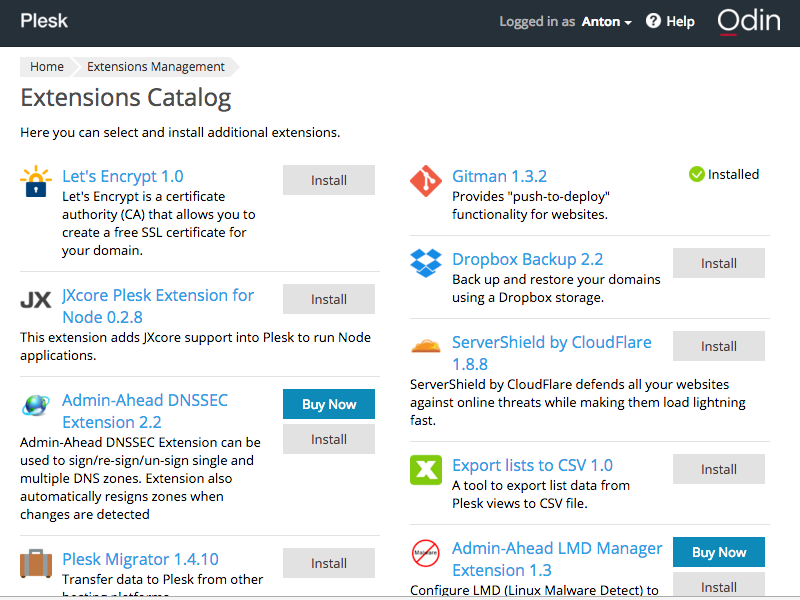Click the Plesk Migrator suitcase icon
The width and height of the screenshot is (800, 600).
(36, 563)
